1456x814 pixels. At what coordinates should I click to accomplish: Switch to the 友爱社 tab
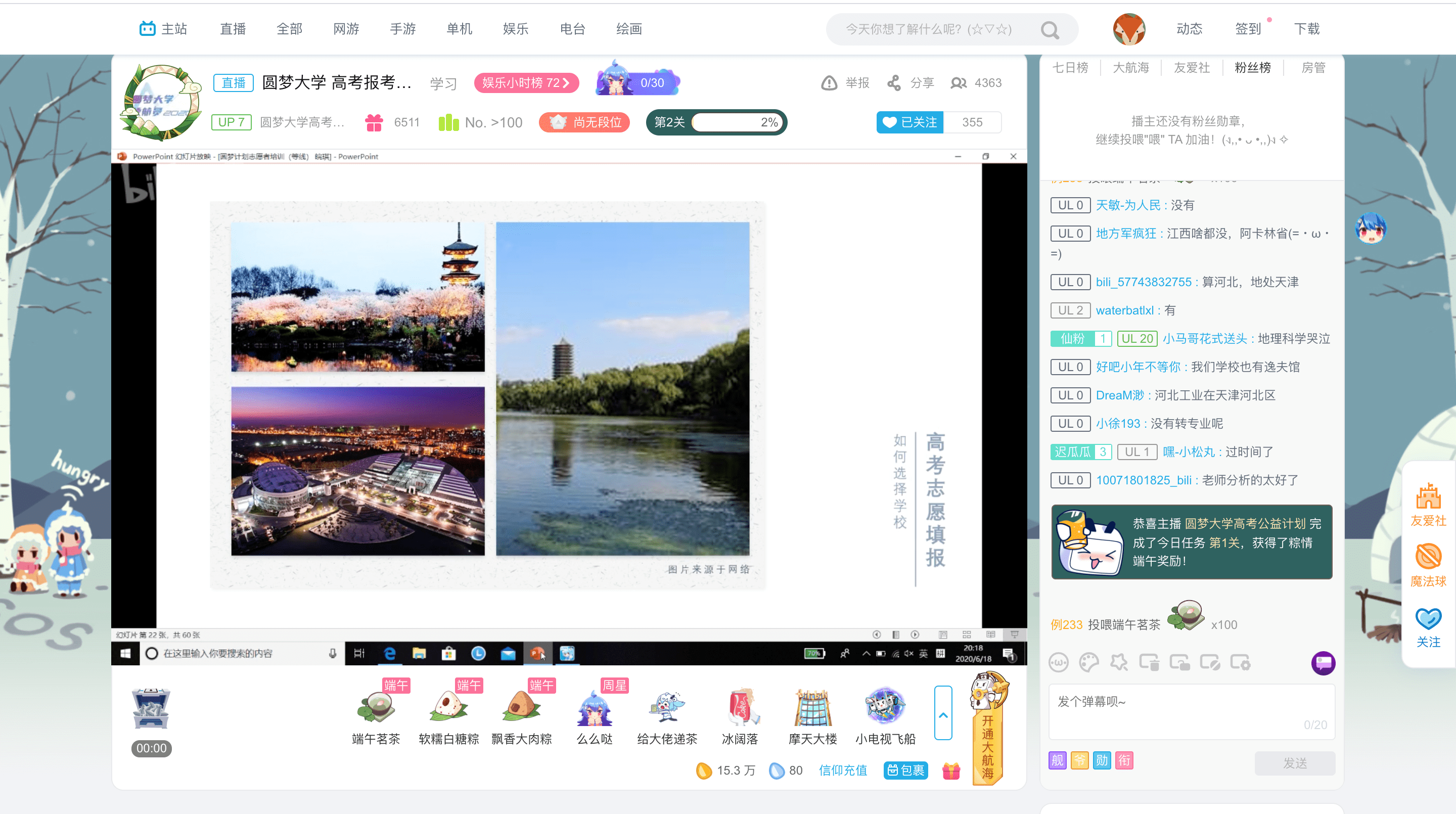pos(1192,68)
